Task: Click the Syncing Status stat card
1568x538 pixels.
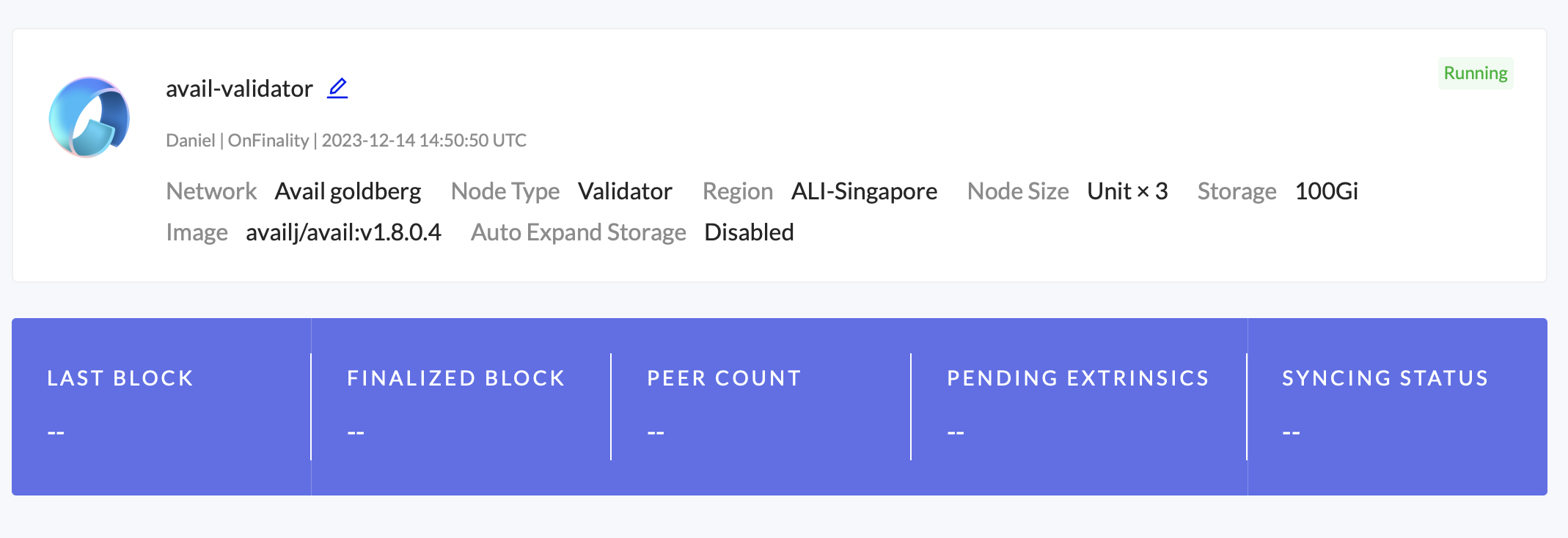Action: pos(1396,406)
